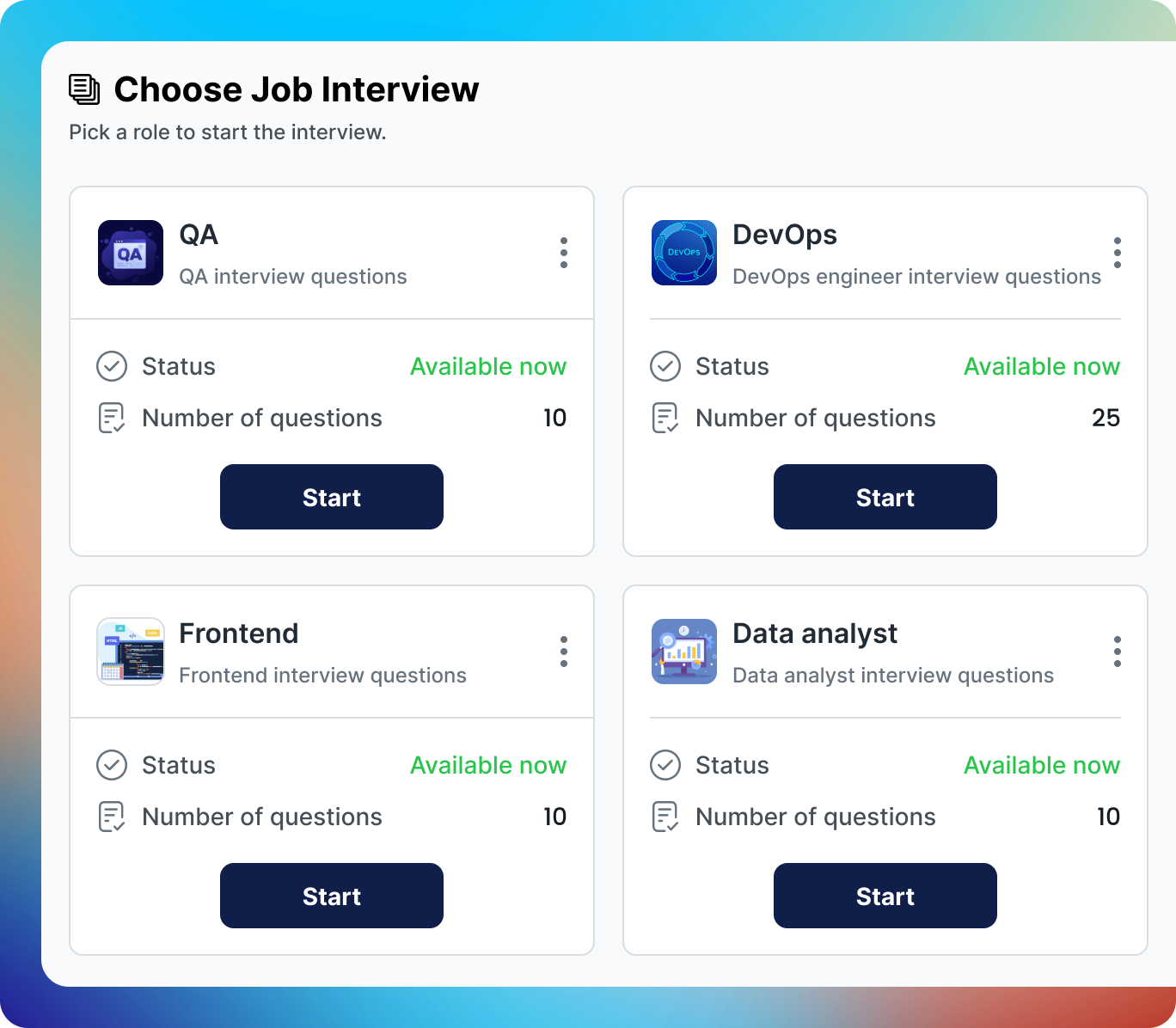This screenshot has height=1028, width=1176.
Task: Start the Data analyst interview
Action: click(x=885, y=896)
